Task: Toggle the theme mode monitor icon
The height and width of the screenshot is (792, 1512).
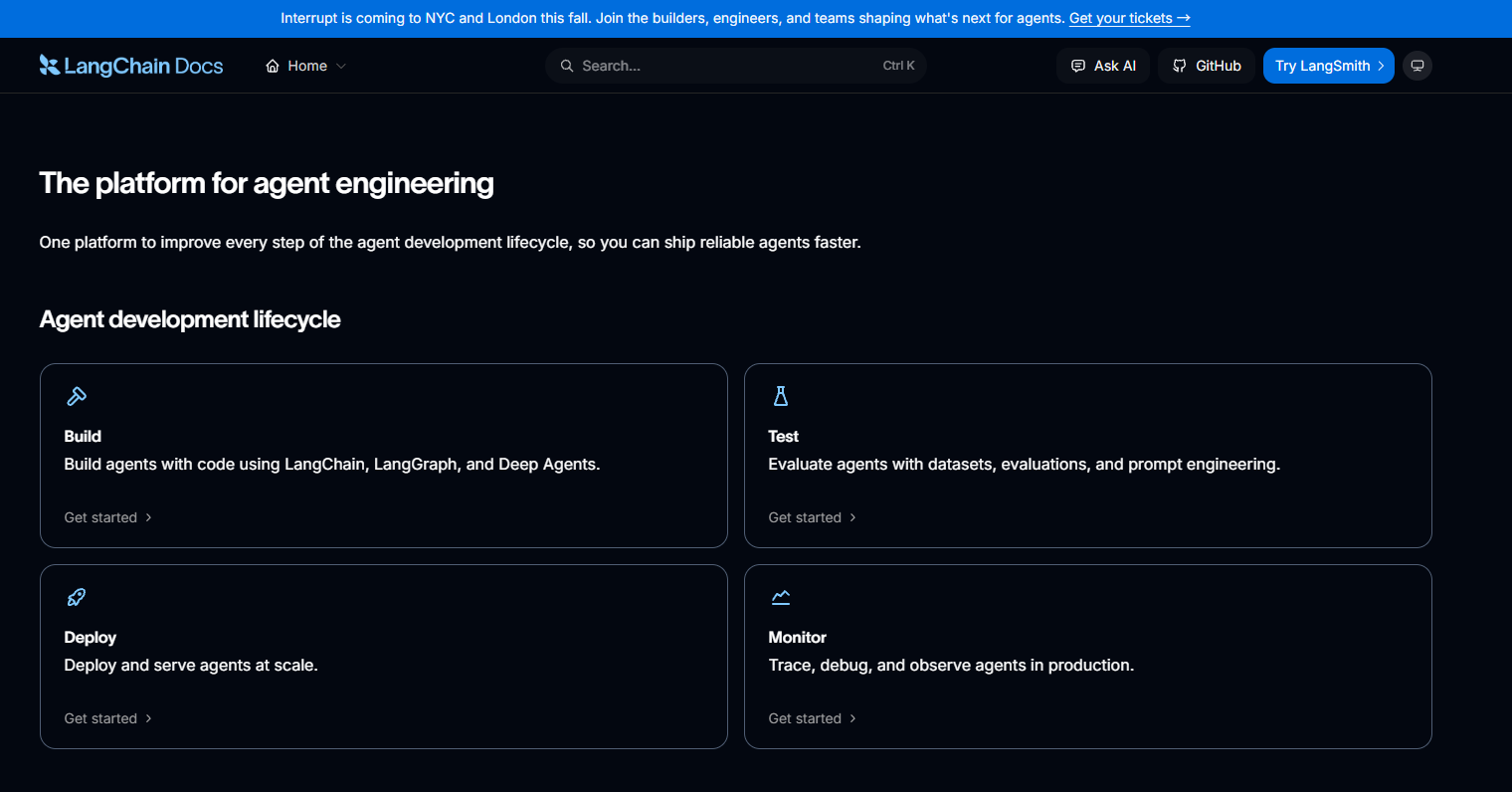Action: click(x=1417, y=66)
